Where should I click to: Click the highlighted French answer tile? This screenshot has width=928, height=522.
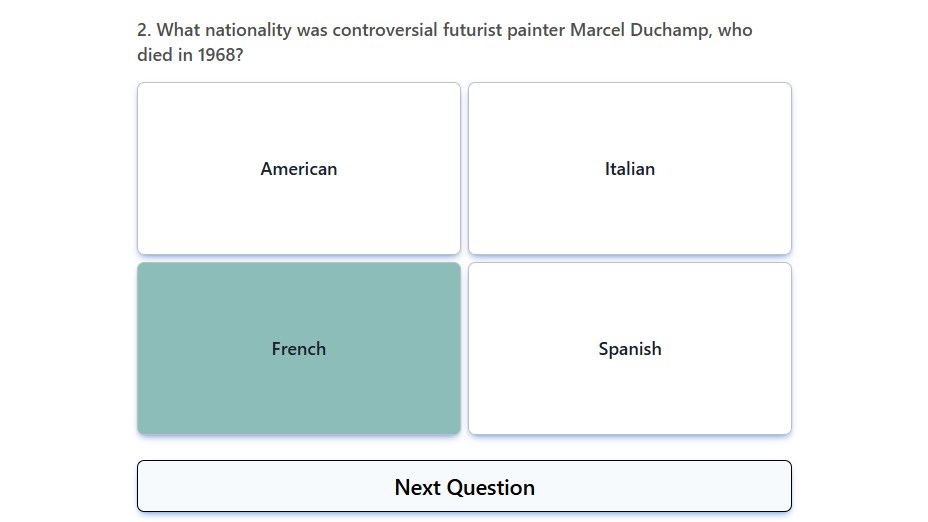[299, 349]
